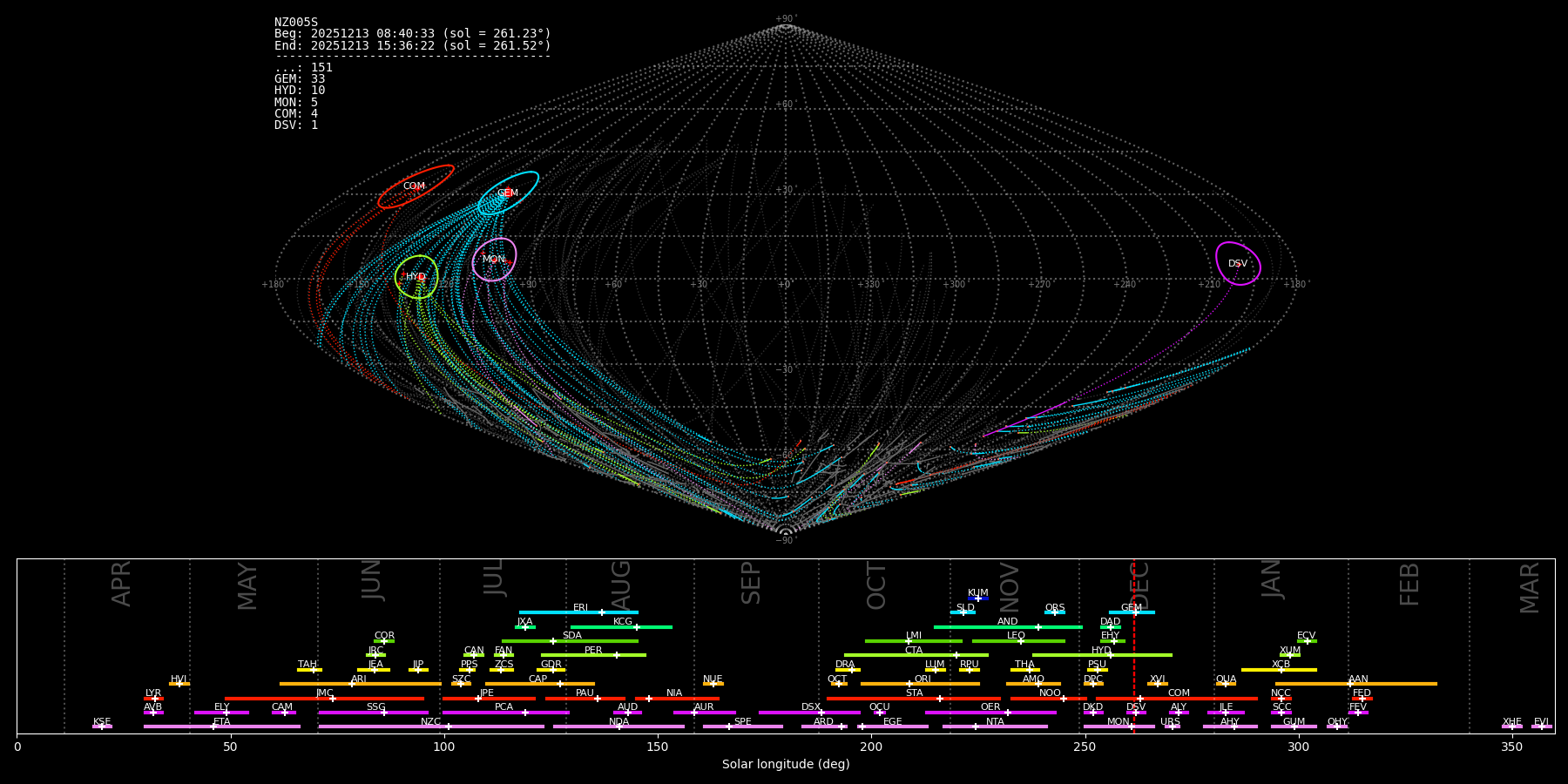Click the 'HYD: 10' count in legend
1568x784 pixels.
300,91
